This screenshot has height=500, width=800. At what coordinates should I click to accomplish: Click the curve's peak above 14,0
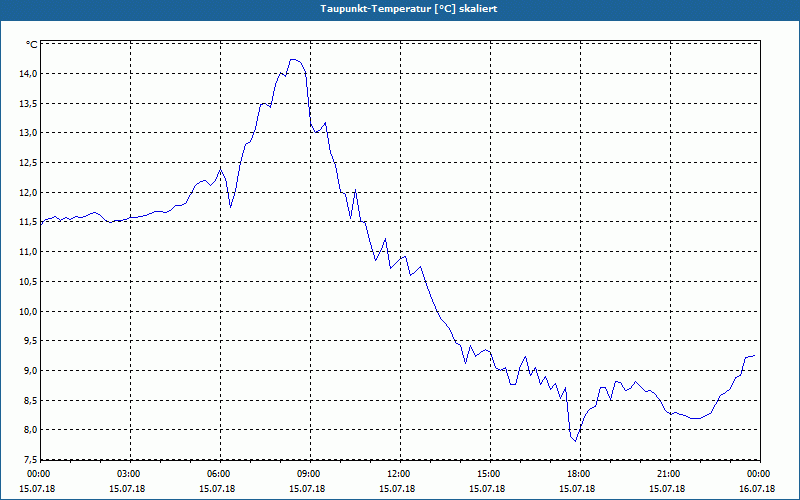[x=293, y=60]
